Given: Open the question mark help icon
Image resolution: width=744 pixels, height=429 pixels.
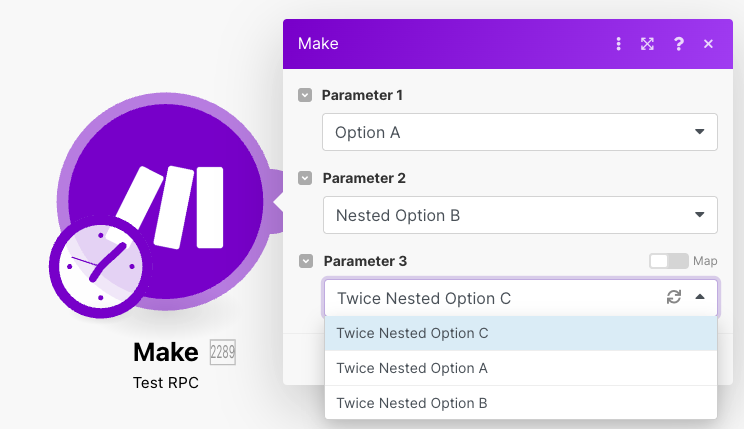Looking at the screenshot, I should [679, 44].
